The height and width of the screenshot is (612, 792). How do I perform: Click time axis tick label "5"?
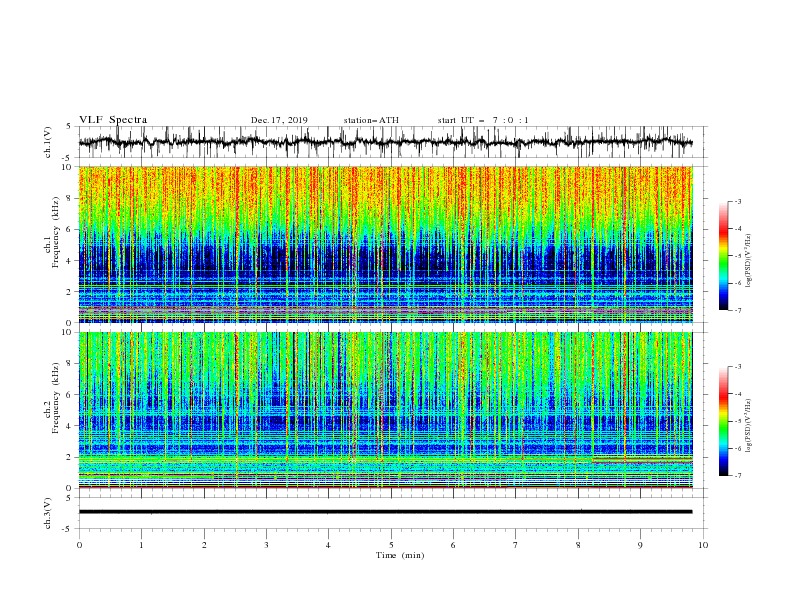pyautogui.click(x=391, y=545)
